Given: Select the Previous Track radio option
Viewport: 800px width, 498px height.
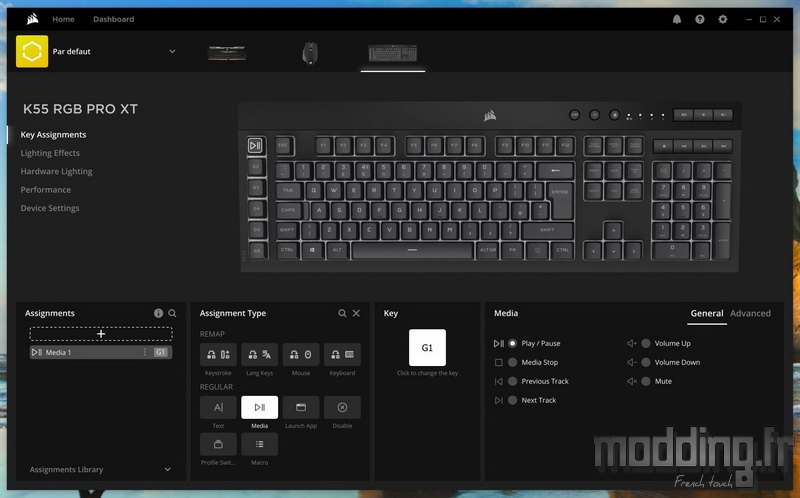Looking at the screenshot, I should click(x=512, y=381).
